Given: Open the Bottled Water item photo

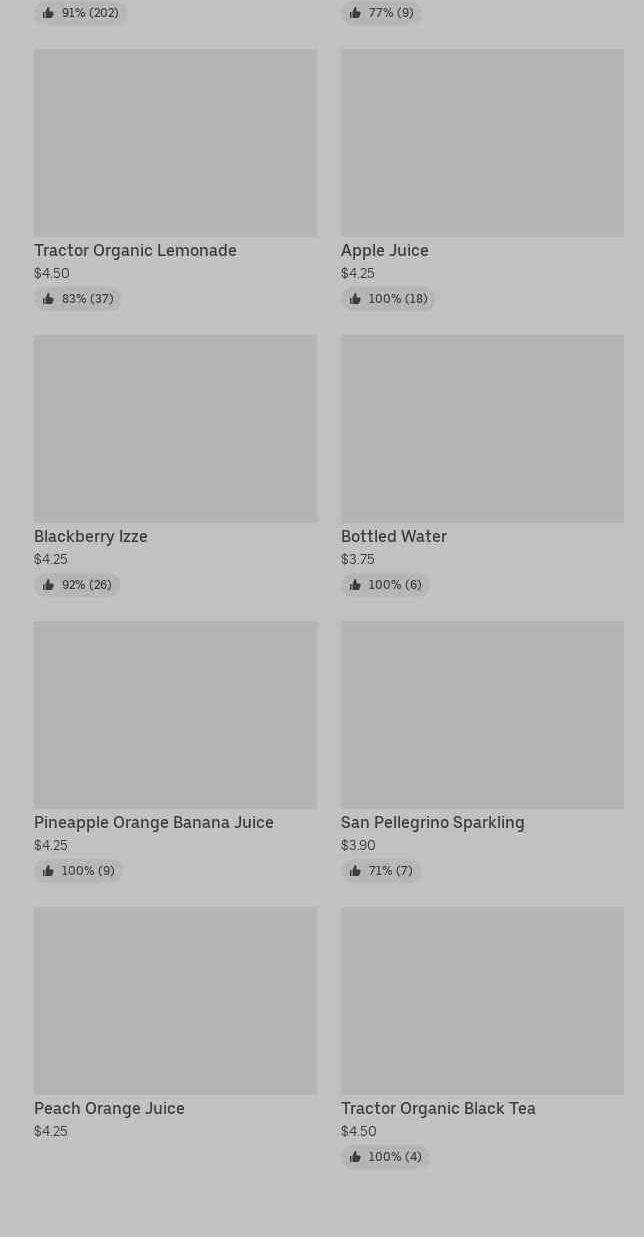Looking at the screenshot, I should click(482, 429).
